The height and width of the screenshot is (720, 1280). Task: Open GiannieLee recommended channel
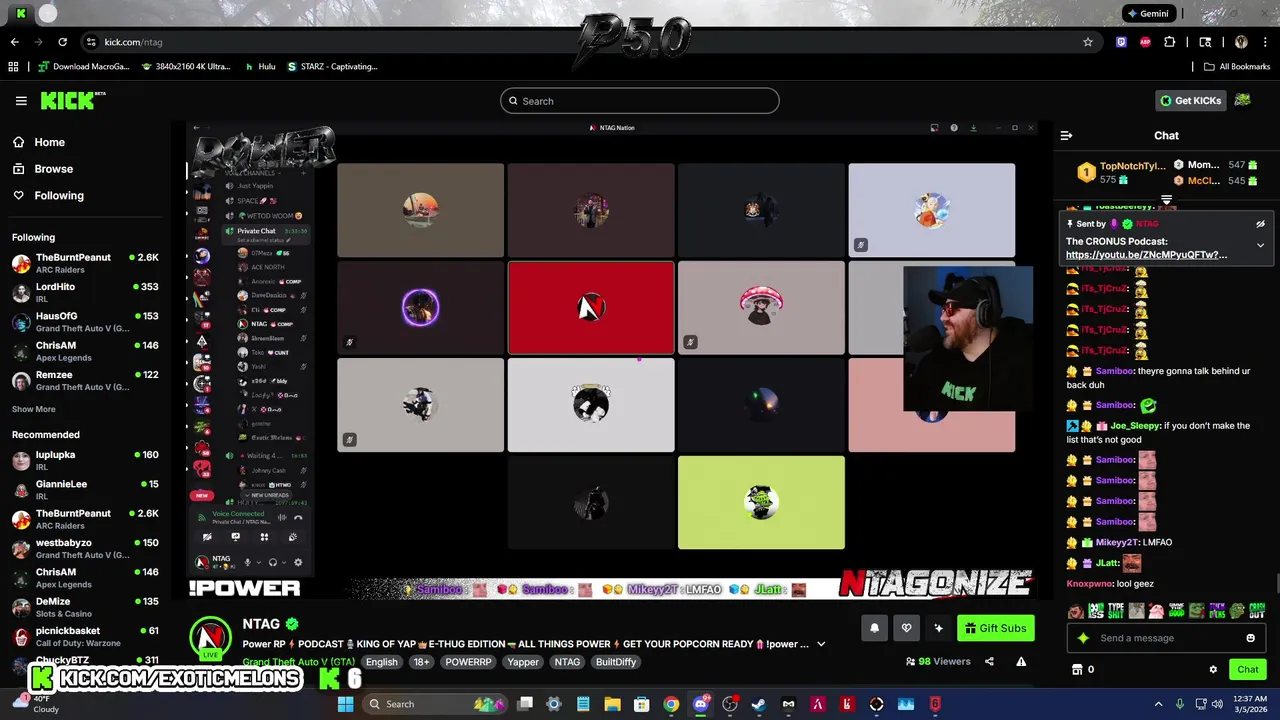[85, 490]
